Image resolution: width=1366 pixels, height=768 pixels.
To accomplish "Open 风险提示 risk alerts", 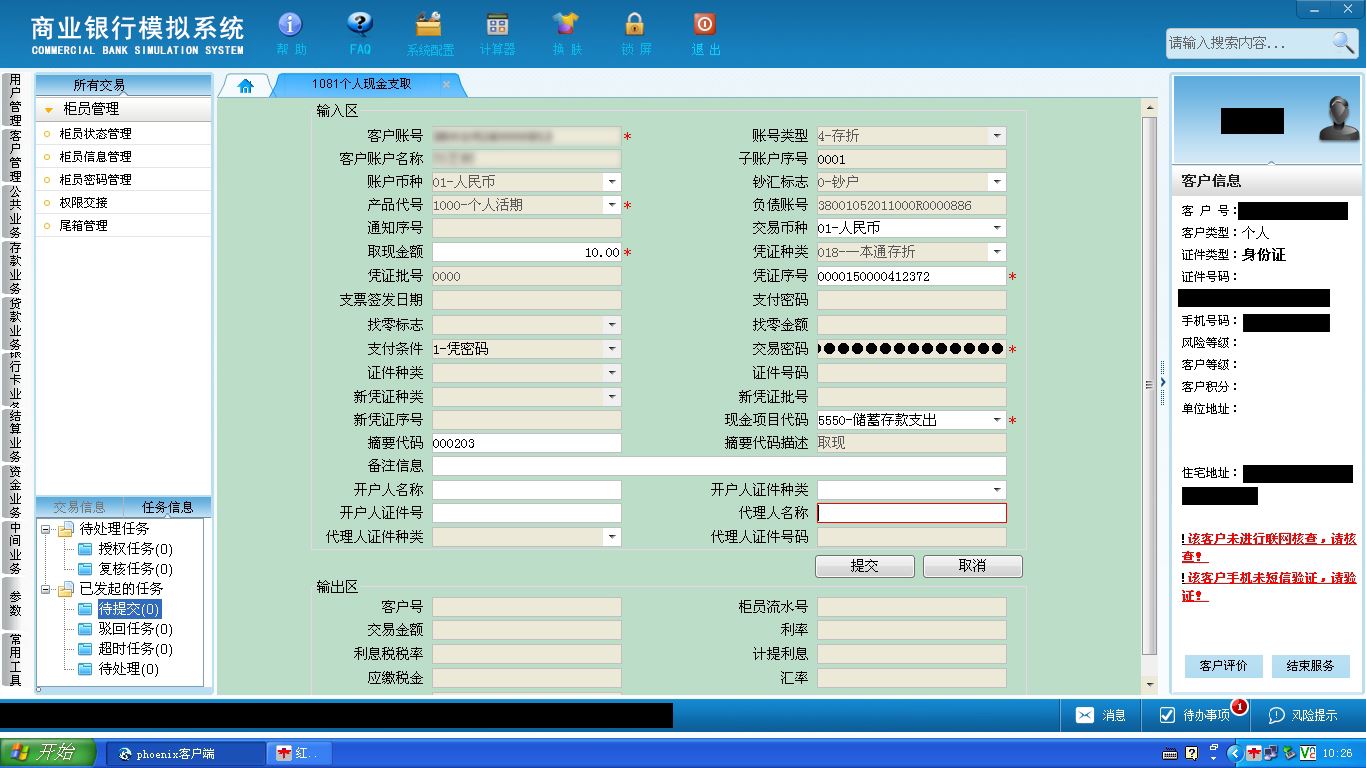I will coord(1303,715).
